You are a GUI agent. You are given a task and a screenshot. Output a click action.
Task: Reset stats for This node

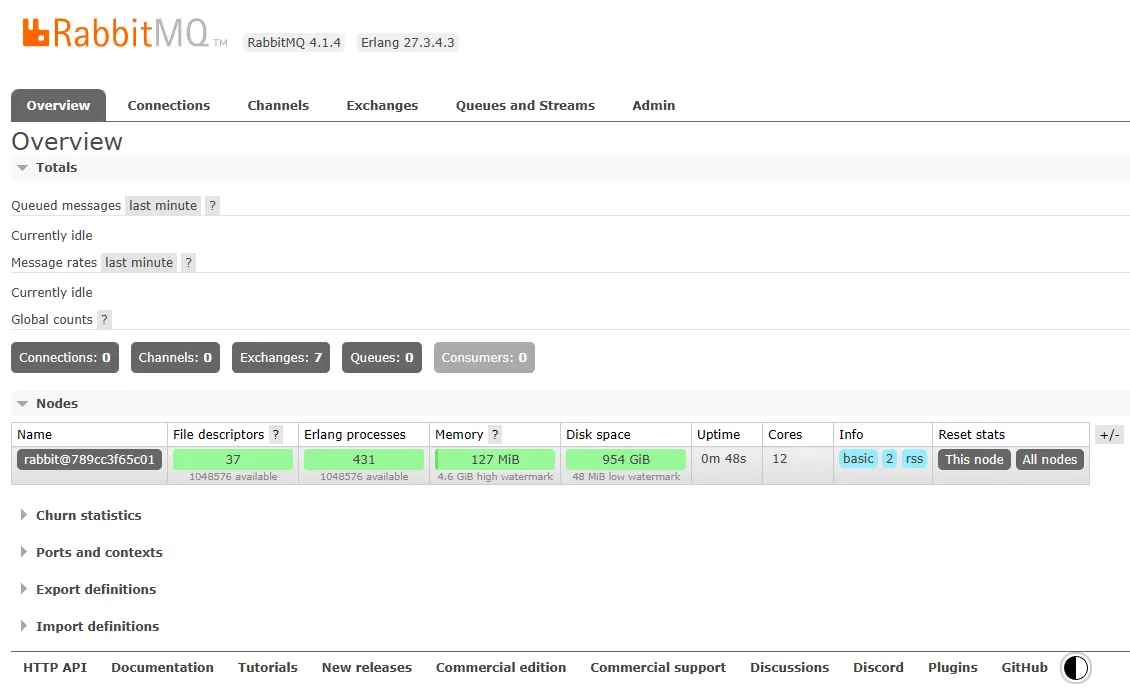(974, 459)
